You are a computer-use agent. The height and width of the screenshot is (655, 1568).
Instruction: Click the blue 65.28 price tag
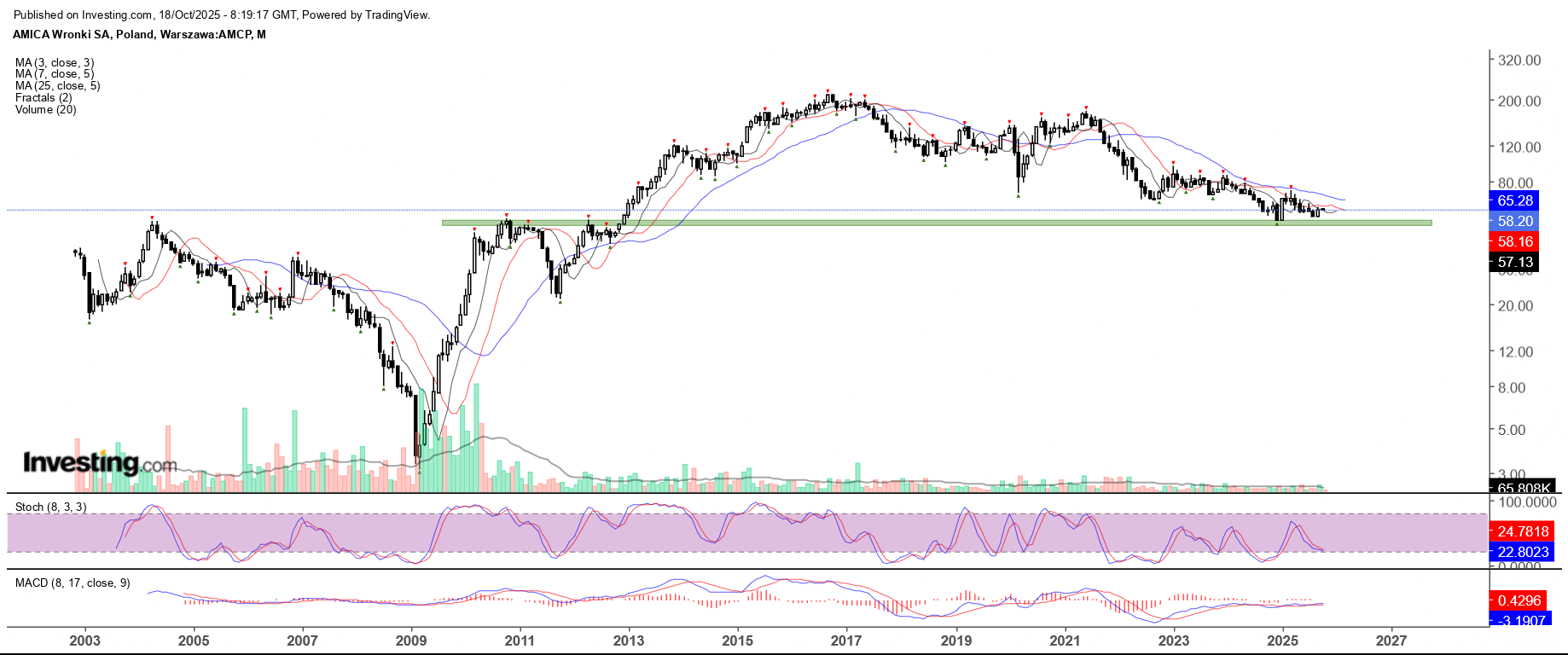[x=1515, y=200]
